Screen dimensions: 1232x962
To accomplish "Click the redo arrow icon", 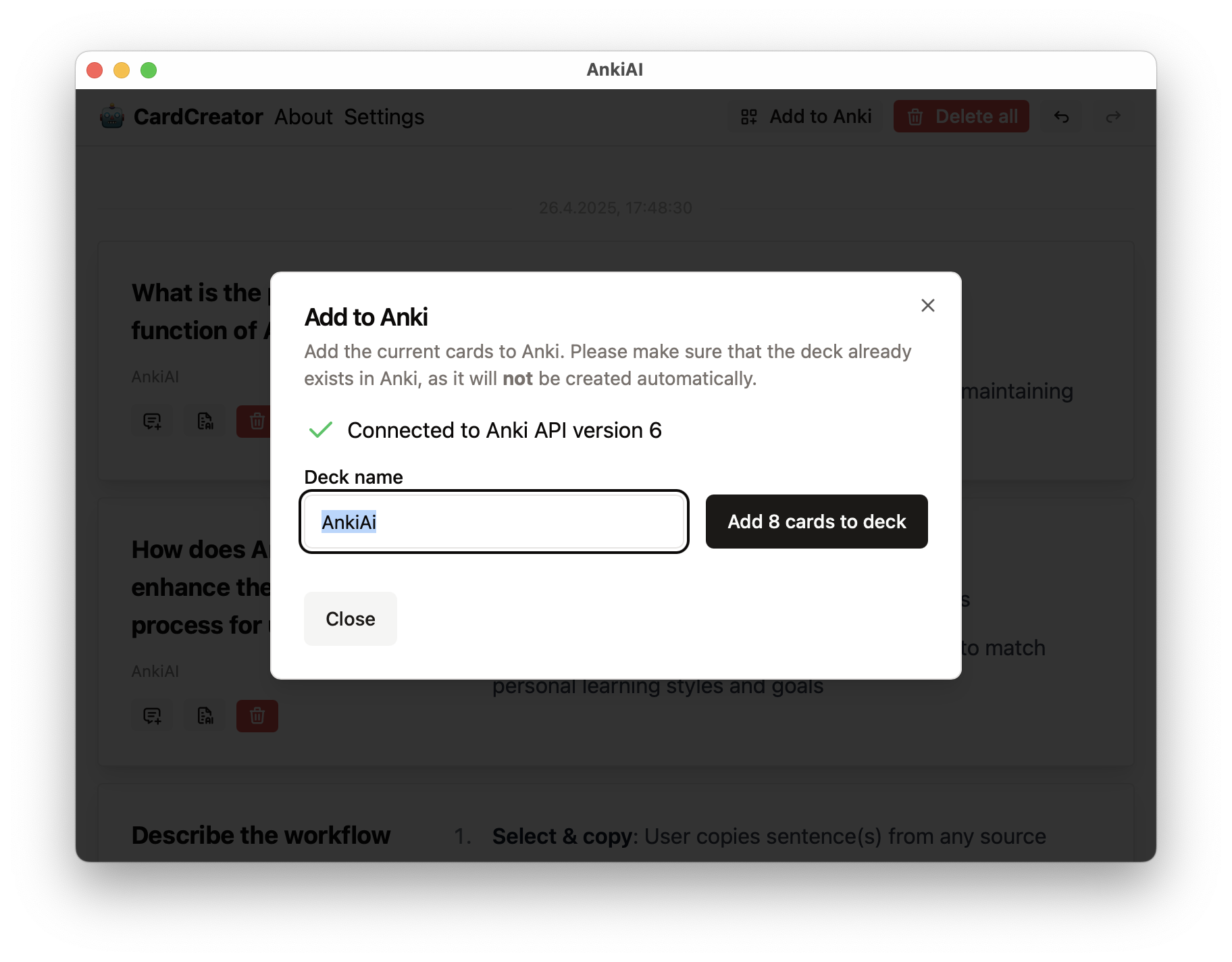I will [1113, 117].
